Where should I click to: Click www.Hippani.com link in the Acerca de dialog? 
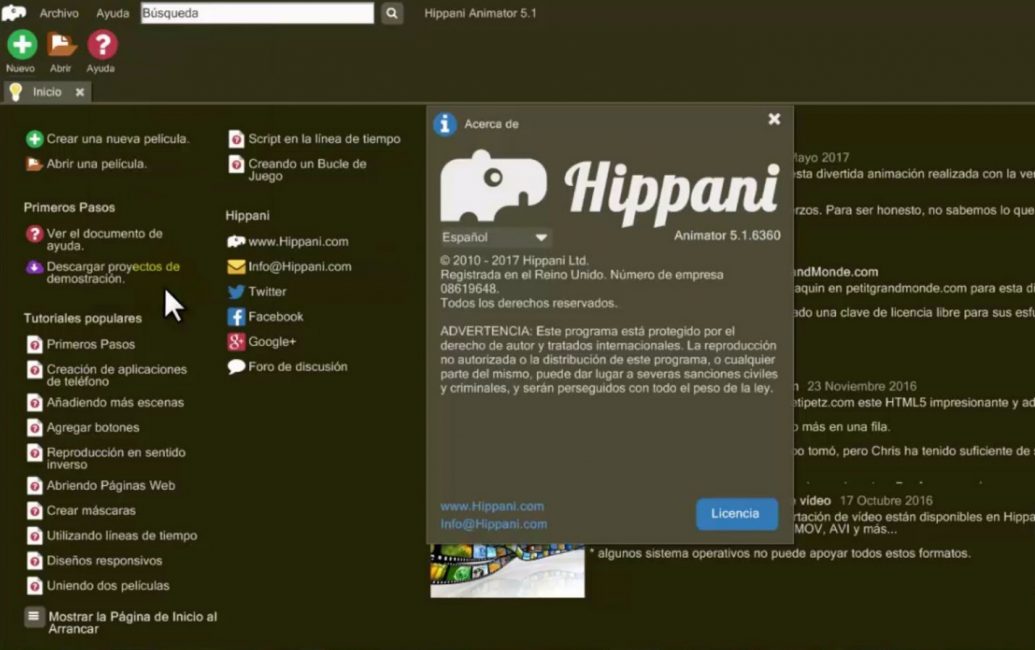pos(492,506)
